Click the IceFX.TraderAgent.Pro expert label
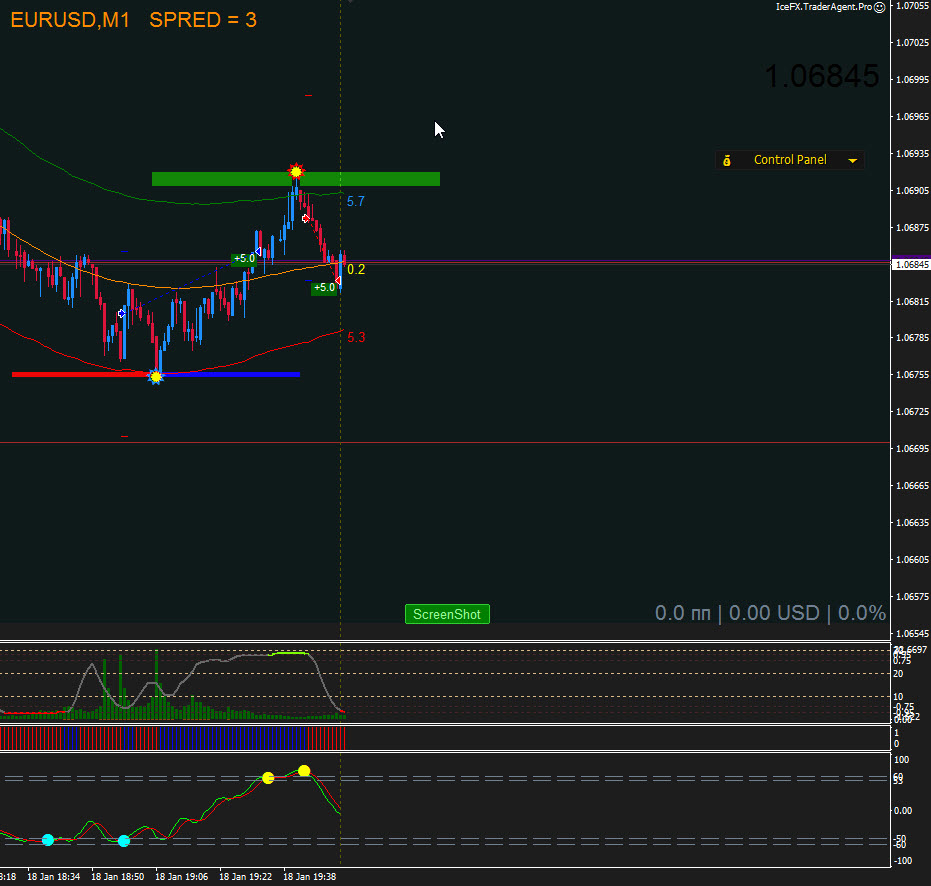Screen dimensions: 931x886 tap(824, 7)
